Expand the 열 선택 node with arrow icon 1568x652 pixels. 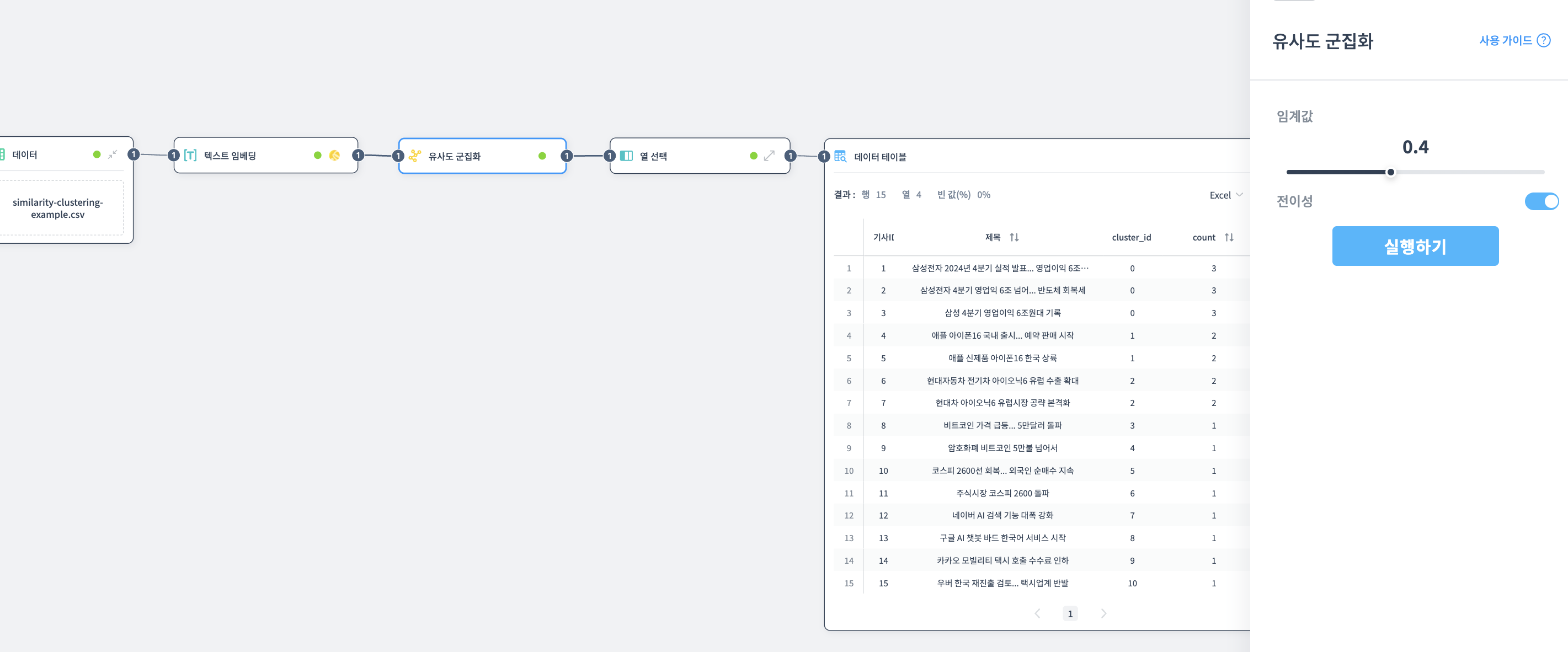pos(770,156)
